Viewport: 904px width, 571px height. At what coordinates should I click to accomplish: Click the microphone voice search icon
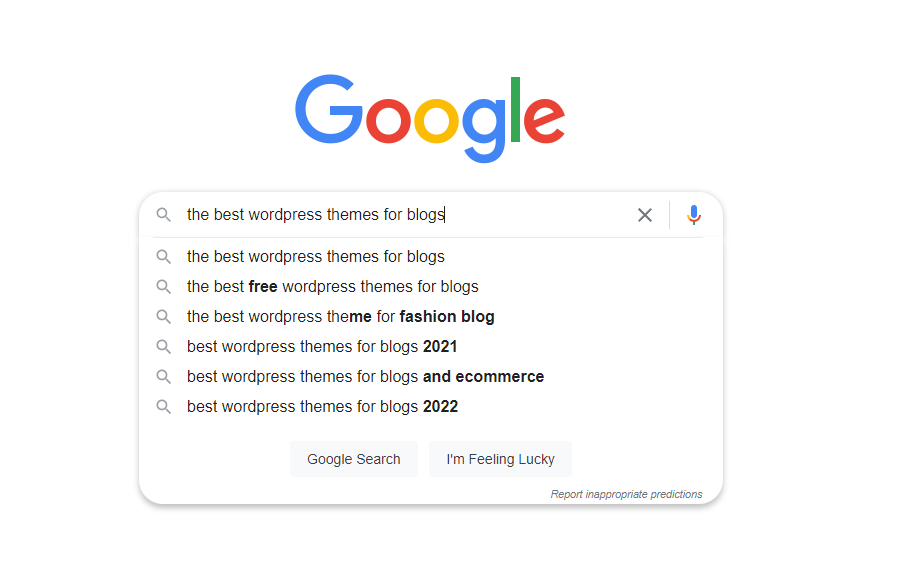tap(694, 215)
